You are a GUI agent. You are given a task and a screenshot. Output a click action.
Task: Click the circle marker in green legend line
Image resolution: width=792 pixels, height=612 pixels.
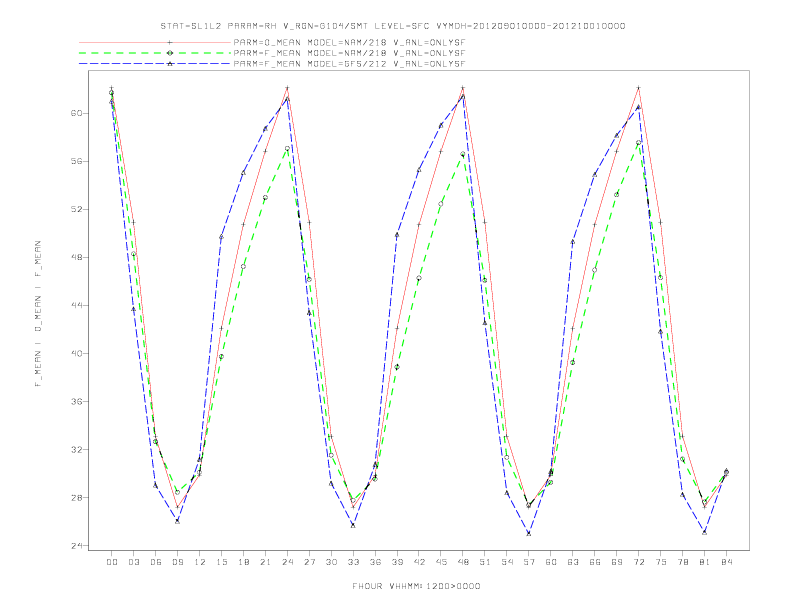point(170,53)
